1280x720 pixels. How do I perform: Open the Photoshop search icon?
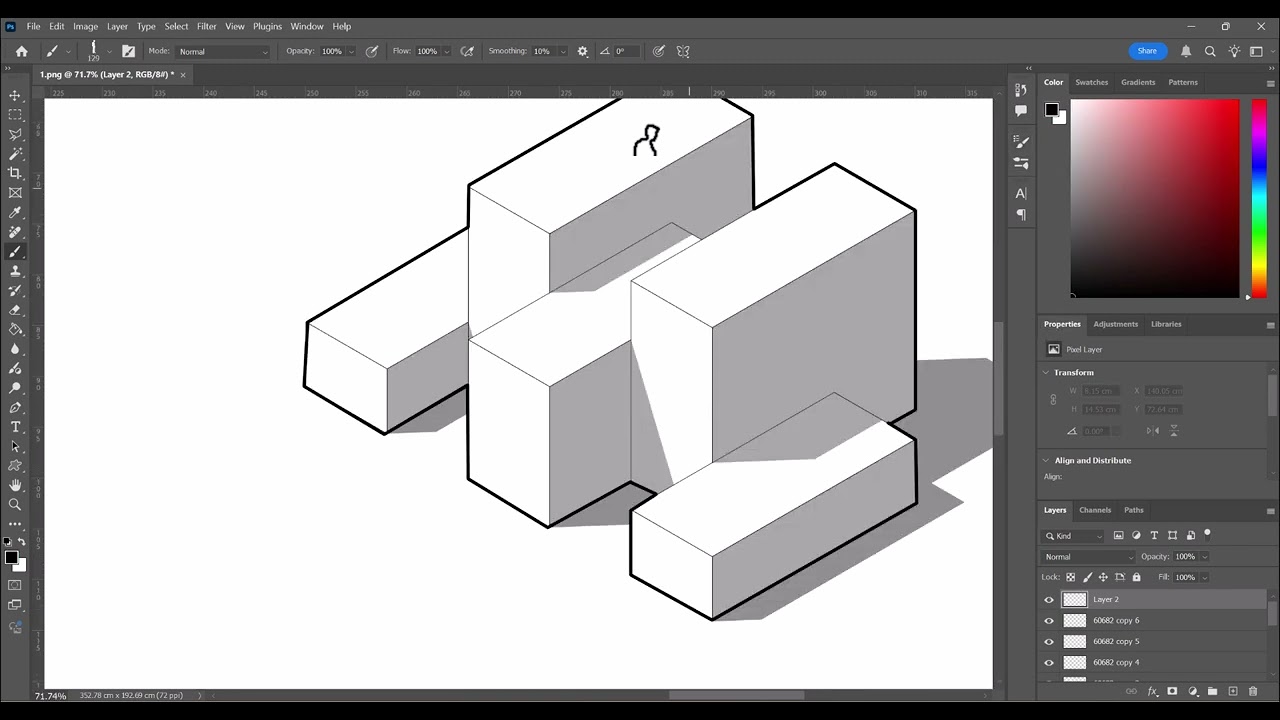click(1210, 51)
